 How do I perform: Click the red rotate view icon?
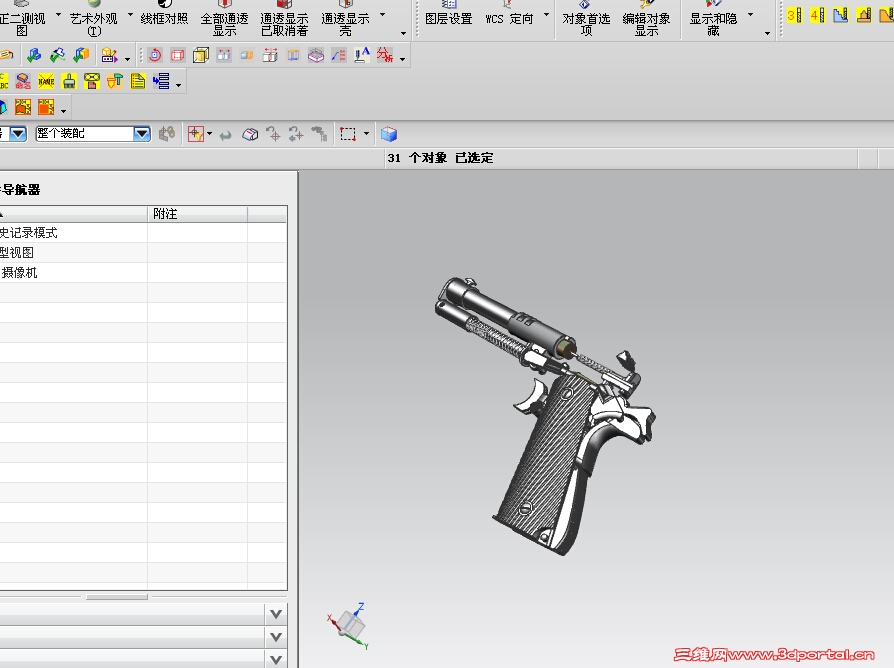pos(155,55)
